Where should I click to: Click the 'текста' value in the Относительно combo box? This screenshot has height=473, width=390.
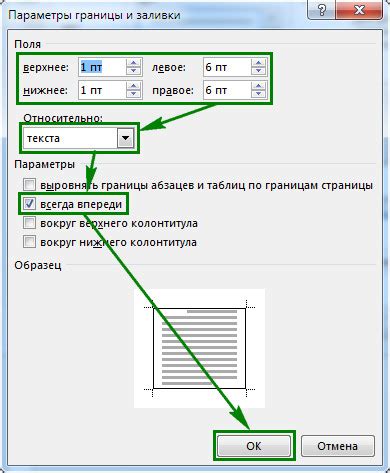point(43,138)
